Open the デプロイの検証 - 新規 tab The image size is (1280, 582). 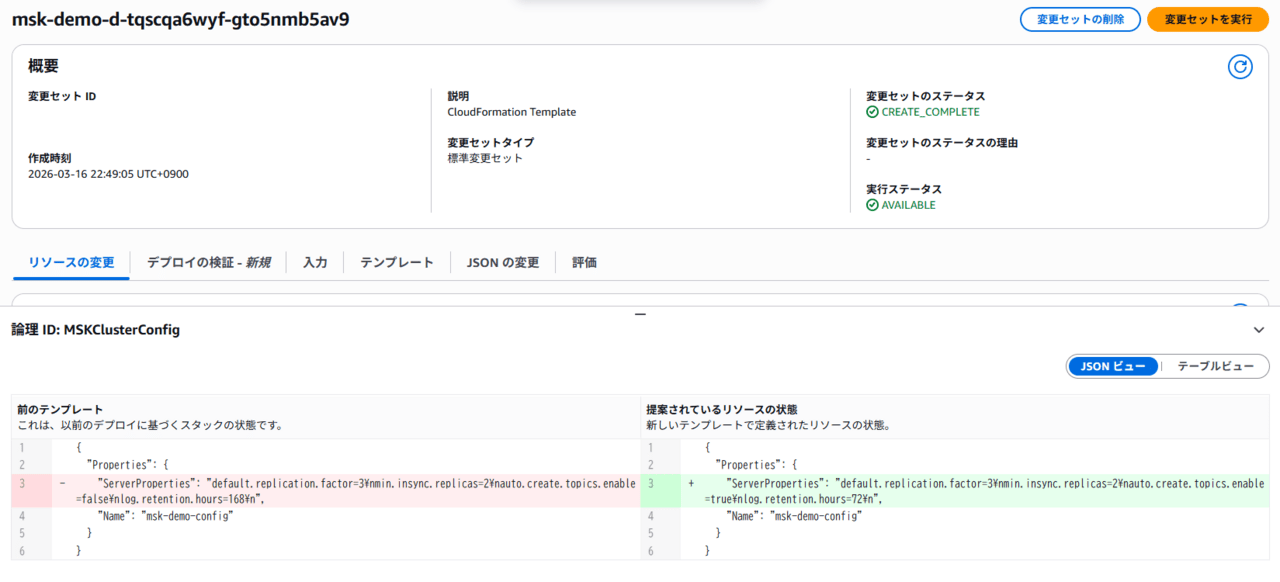click(208, 263)
